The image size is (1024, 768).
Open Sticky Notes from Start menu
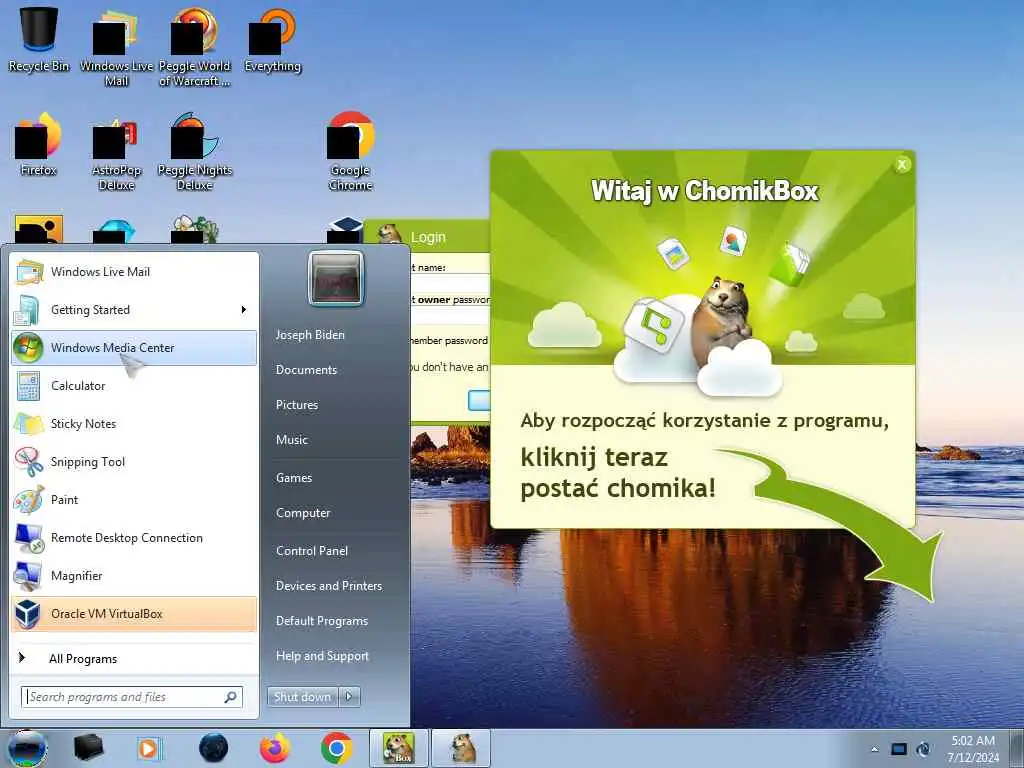(x=134, y=423)
